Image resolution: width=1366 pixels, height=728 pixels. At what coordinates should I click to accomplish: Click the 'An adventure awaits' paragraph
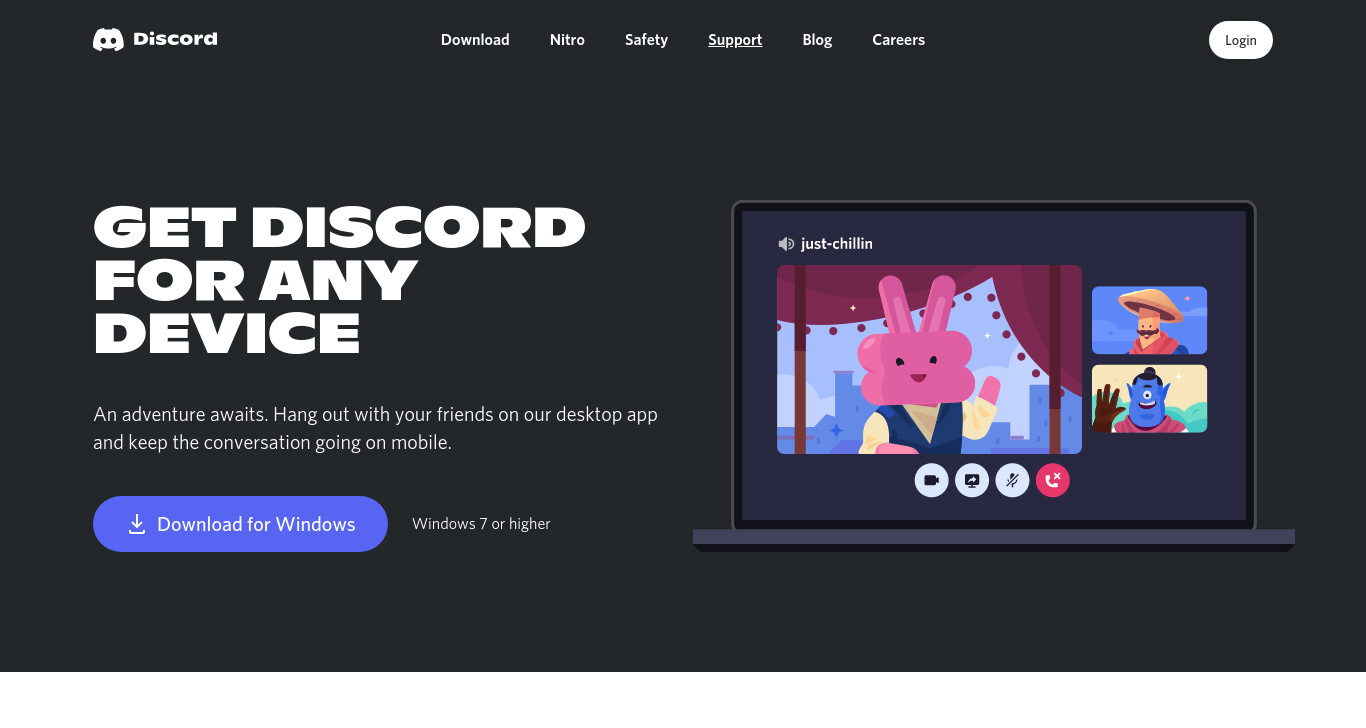[375, 428]
